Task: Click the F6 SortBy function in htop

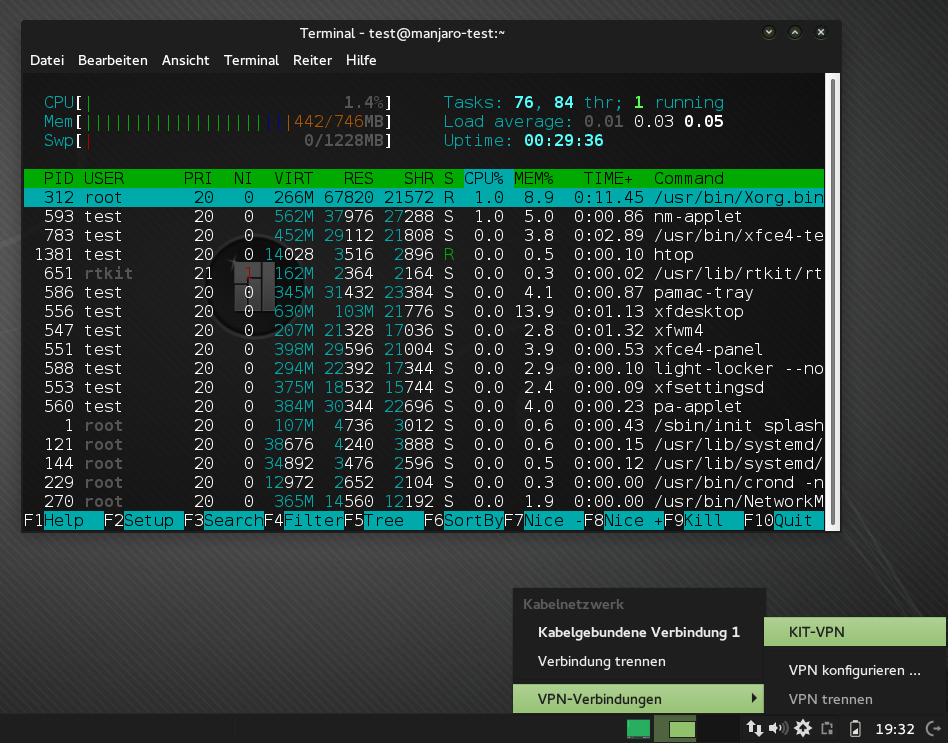Action: coord(473,521)
